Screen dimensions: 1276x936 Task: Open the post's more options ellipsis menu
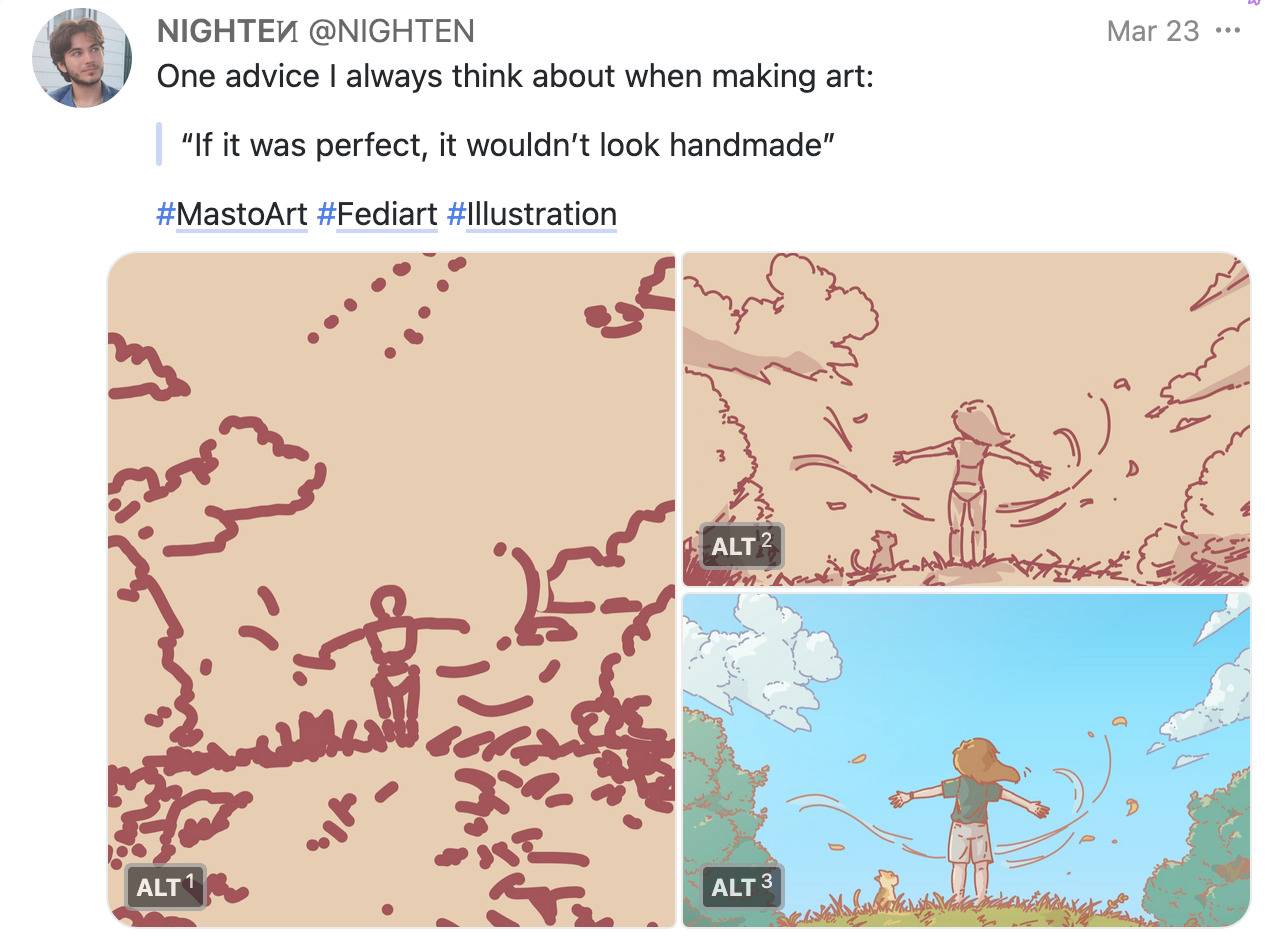pos(1227,31)
